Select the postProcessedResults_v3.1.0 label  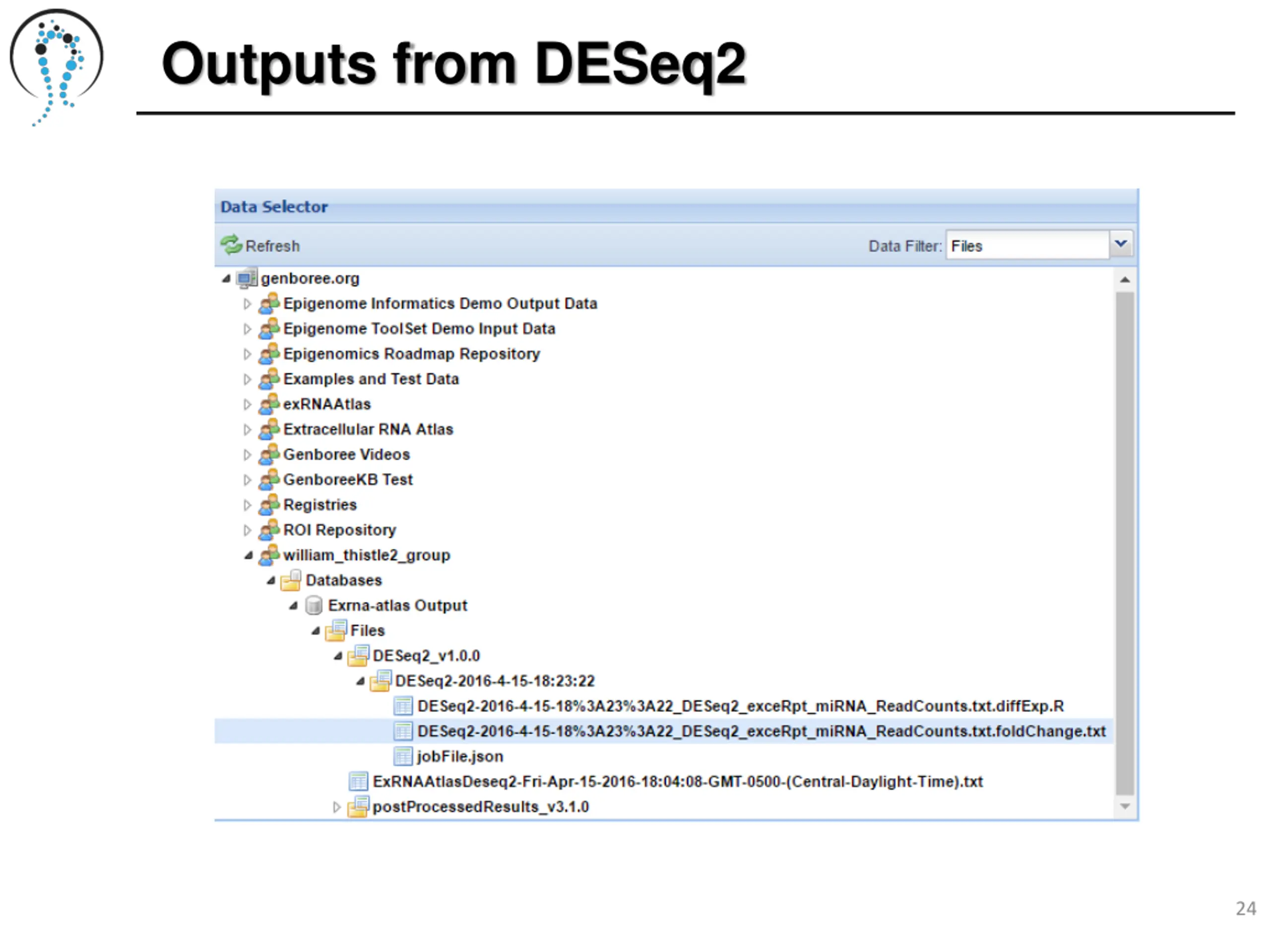point(481,807)
